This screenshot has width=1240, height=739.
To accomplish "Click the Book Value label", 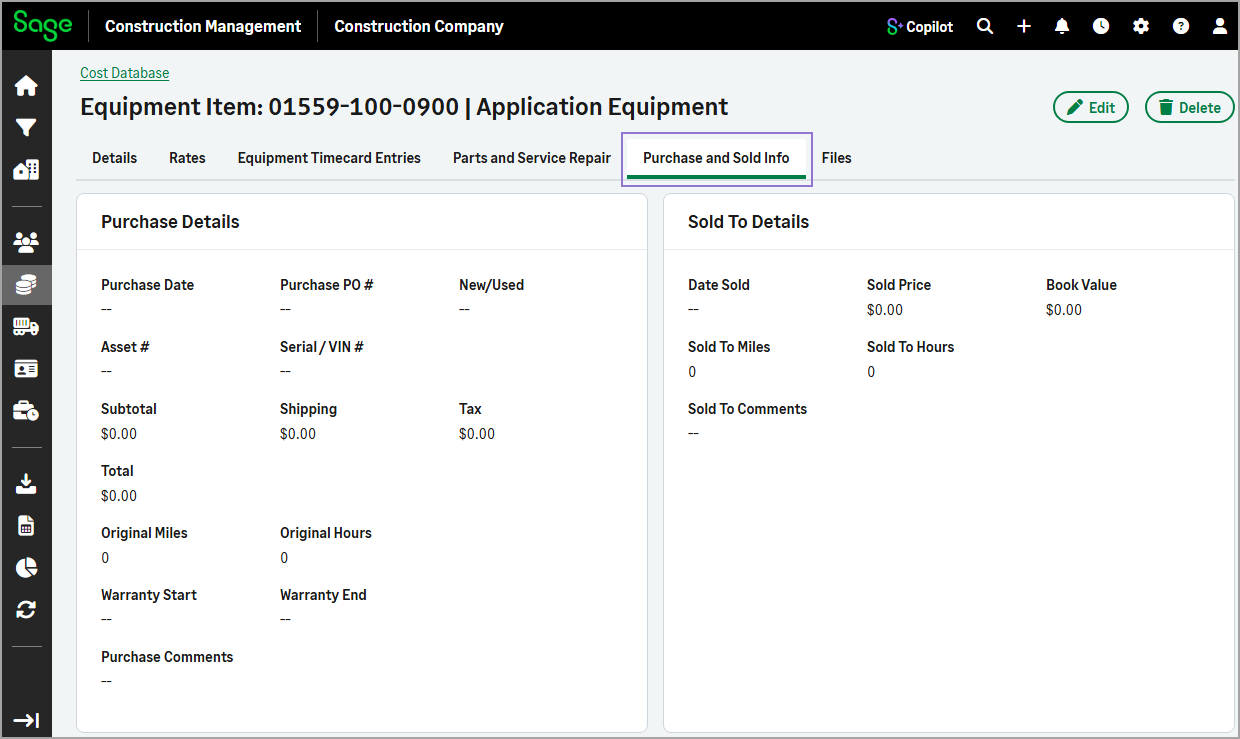I will point(1081,285).
